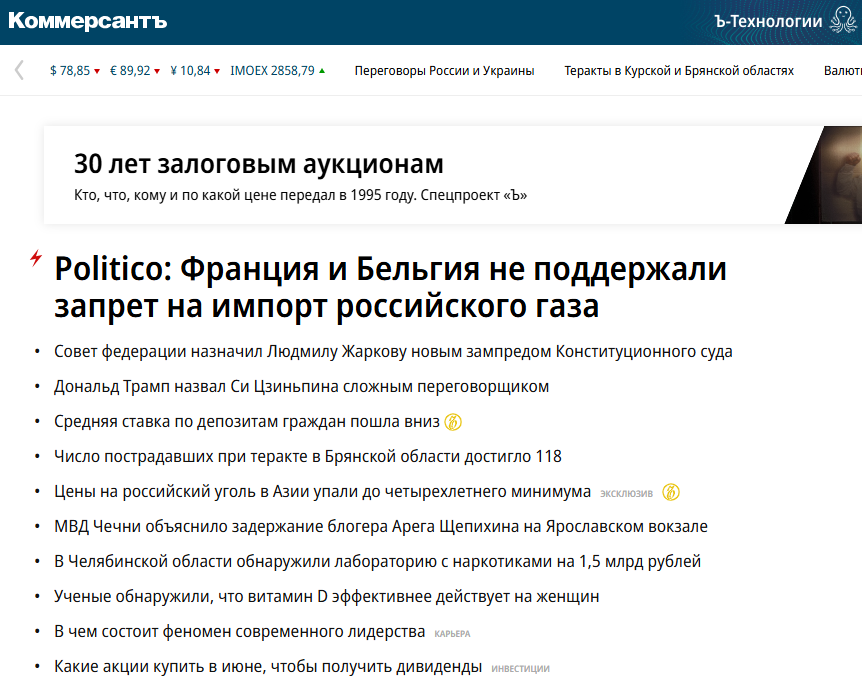The height and width of the screenshot is (685, 862).
Task: Open the IMOEX 2858,79 index
Action: (x=276, y=71)
